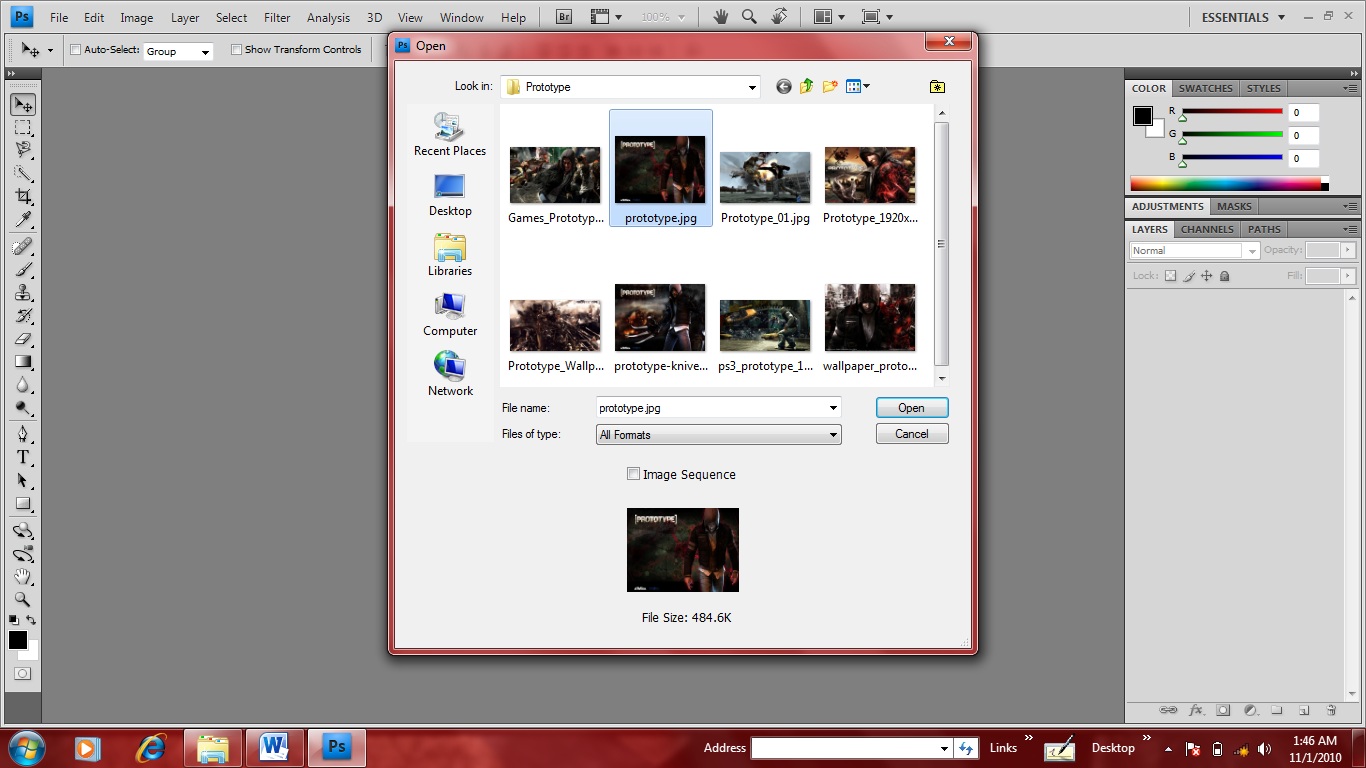This screenshot has height=768, width=1366.
Task: Select the Zoom tool in the toolbox
Action: click(x=22, y=600)
